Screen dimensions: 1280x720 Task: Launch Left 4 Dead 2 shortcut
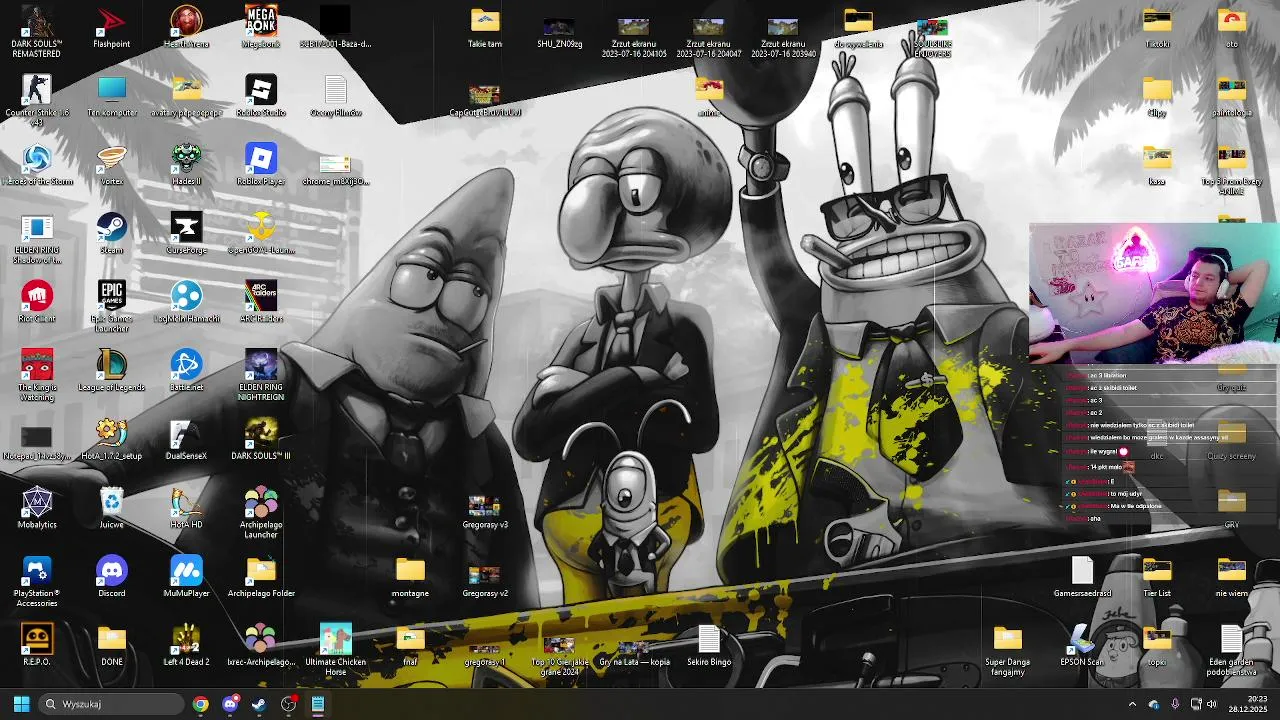[x=186, y=645]
